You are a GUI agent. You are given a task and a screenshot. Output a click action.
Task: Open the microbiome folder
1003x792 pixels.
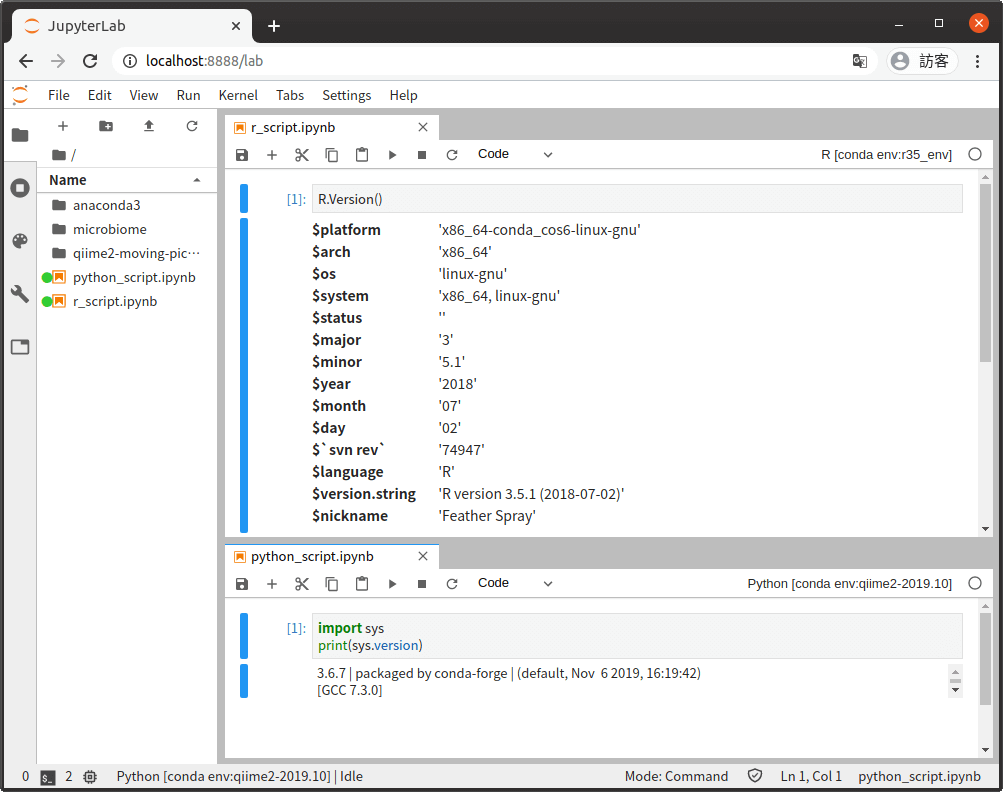tap(127, 229)
